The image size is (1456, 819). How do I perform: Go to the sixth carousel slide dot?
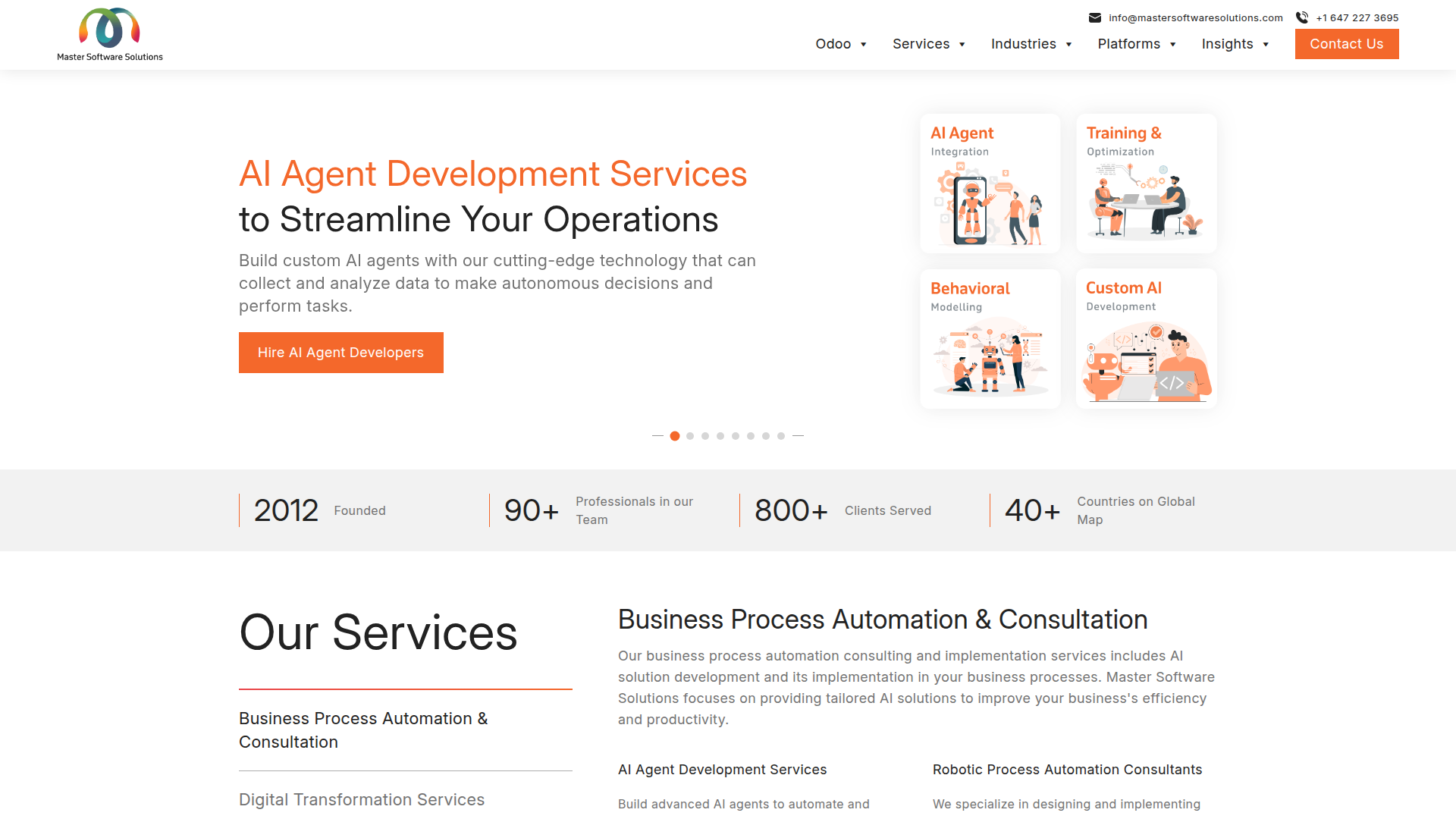point(751,436)
